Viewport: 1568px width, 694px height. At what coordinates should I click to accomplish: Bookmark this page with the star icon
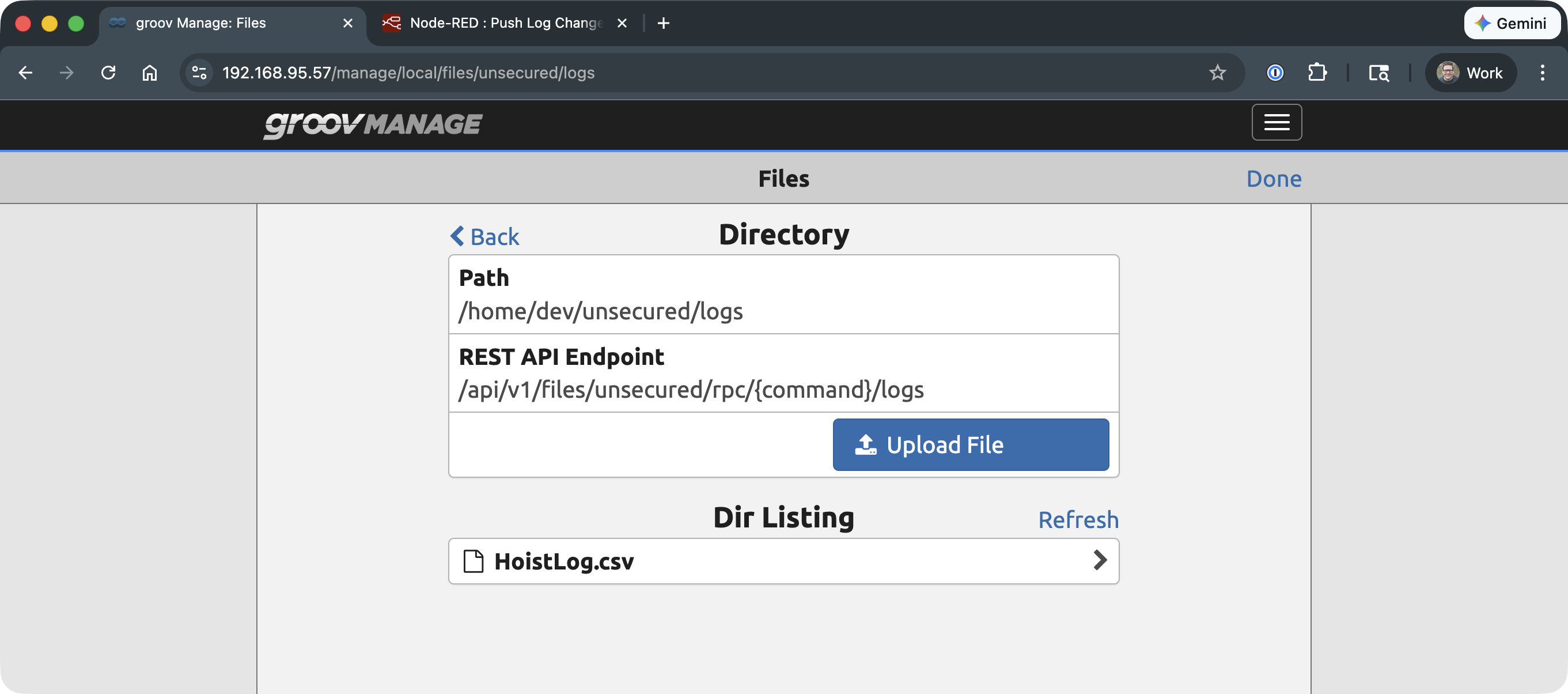click(x=1217, y=73)
